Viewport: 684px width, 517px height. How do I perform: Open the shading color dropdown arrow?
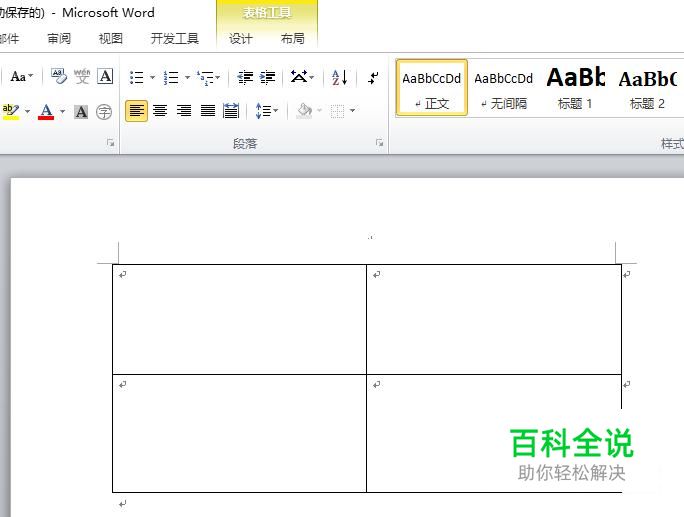pyautogui.click(x=319, y=111)
